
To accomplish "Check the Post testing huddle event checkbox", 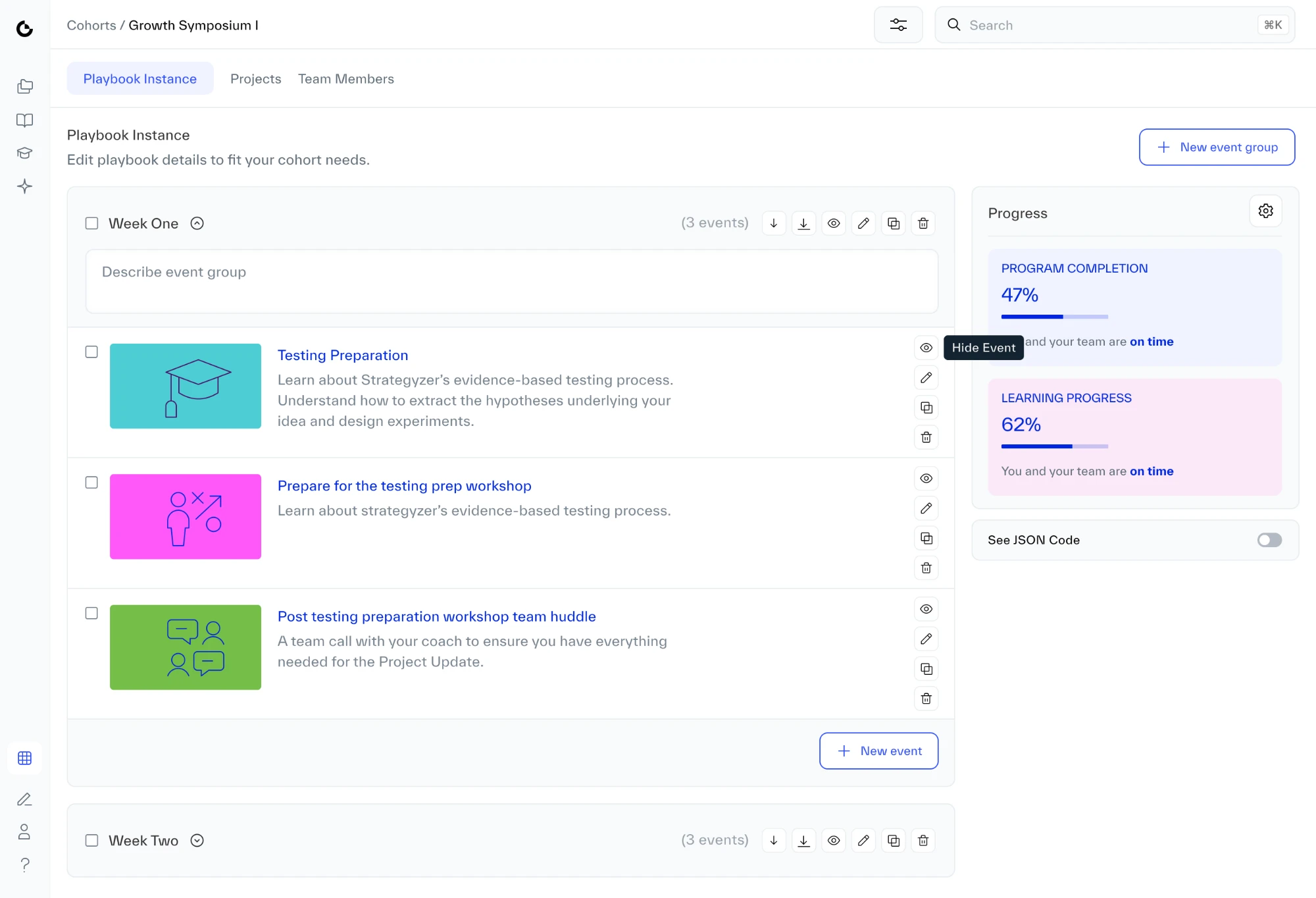I will point(91,613).
